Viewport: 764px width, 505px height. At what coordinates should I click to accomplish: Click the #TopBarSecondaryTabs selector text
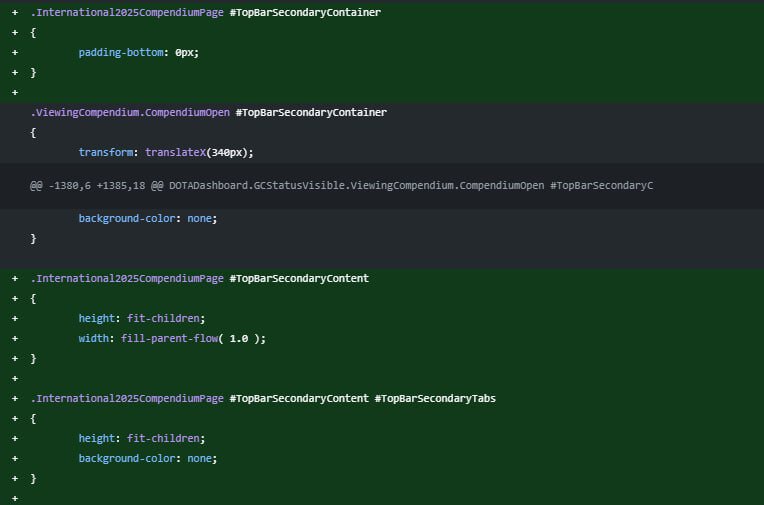[435, 398]
